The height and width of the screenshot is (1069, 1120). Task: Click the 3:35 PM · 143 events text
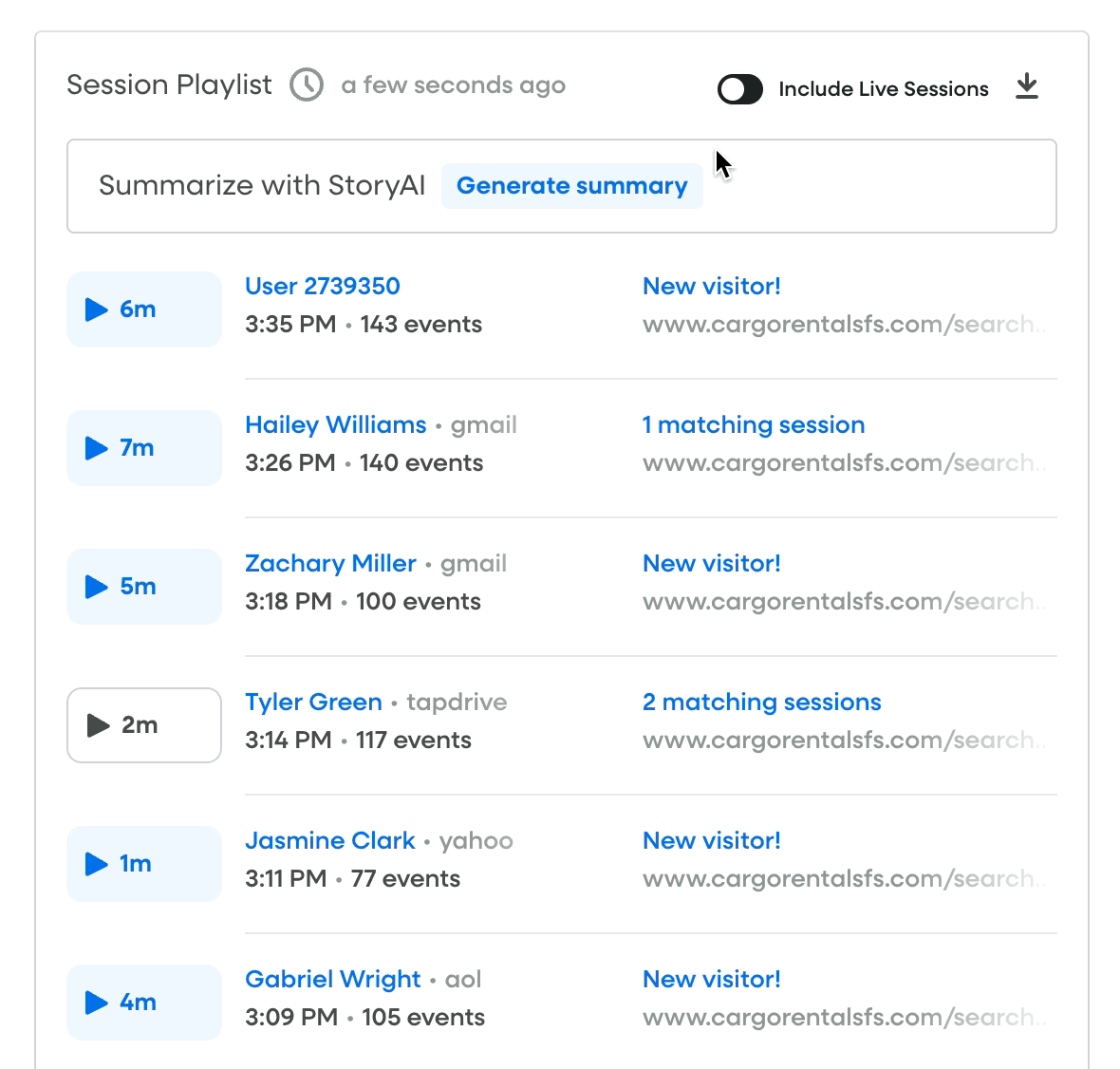pos(364,325)
